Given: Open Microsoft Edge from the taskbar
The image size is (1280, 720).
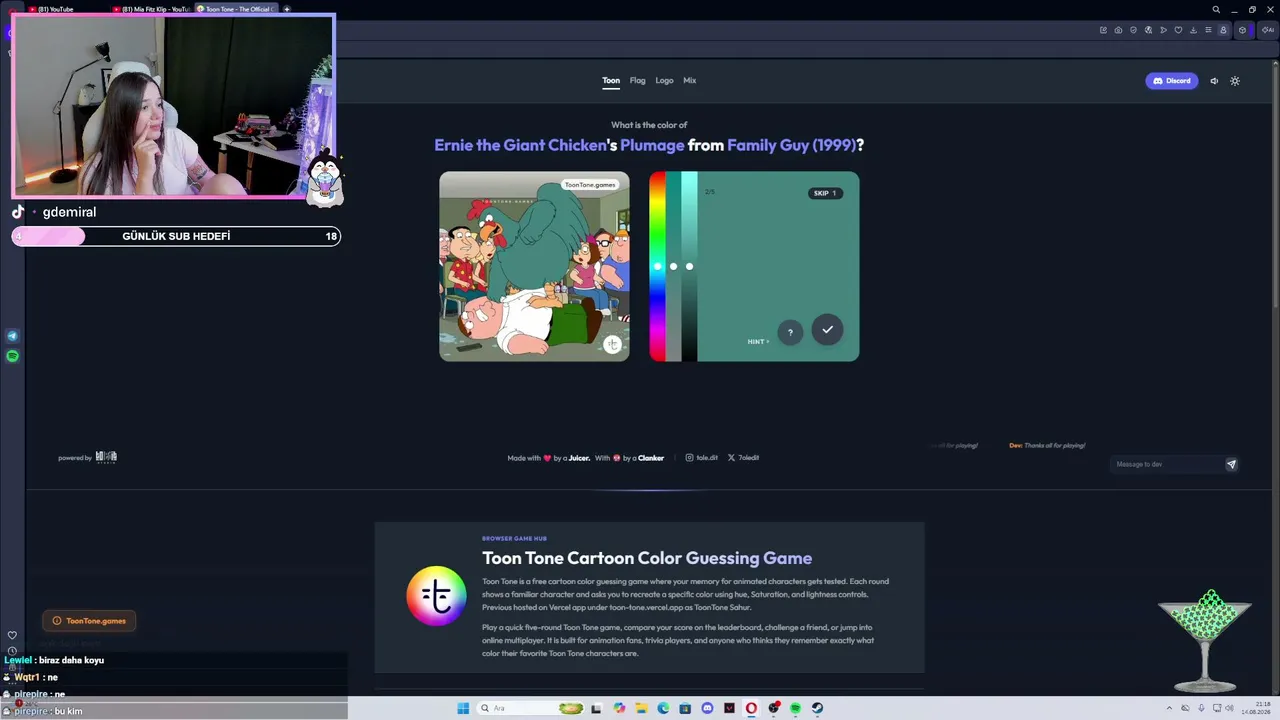Looking at the screenshot, I should (x=663, y=708).
